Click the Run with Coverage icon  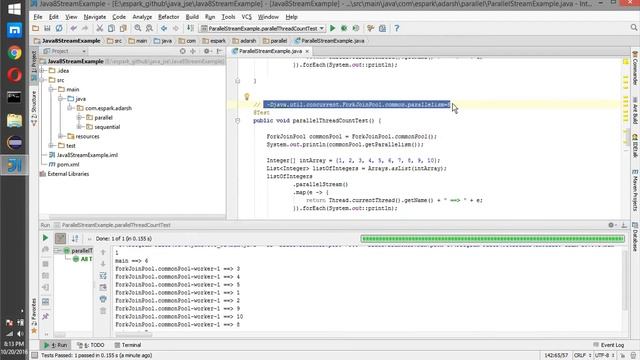pyautogui.click(x=356, y=28)
